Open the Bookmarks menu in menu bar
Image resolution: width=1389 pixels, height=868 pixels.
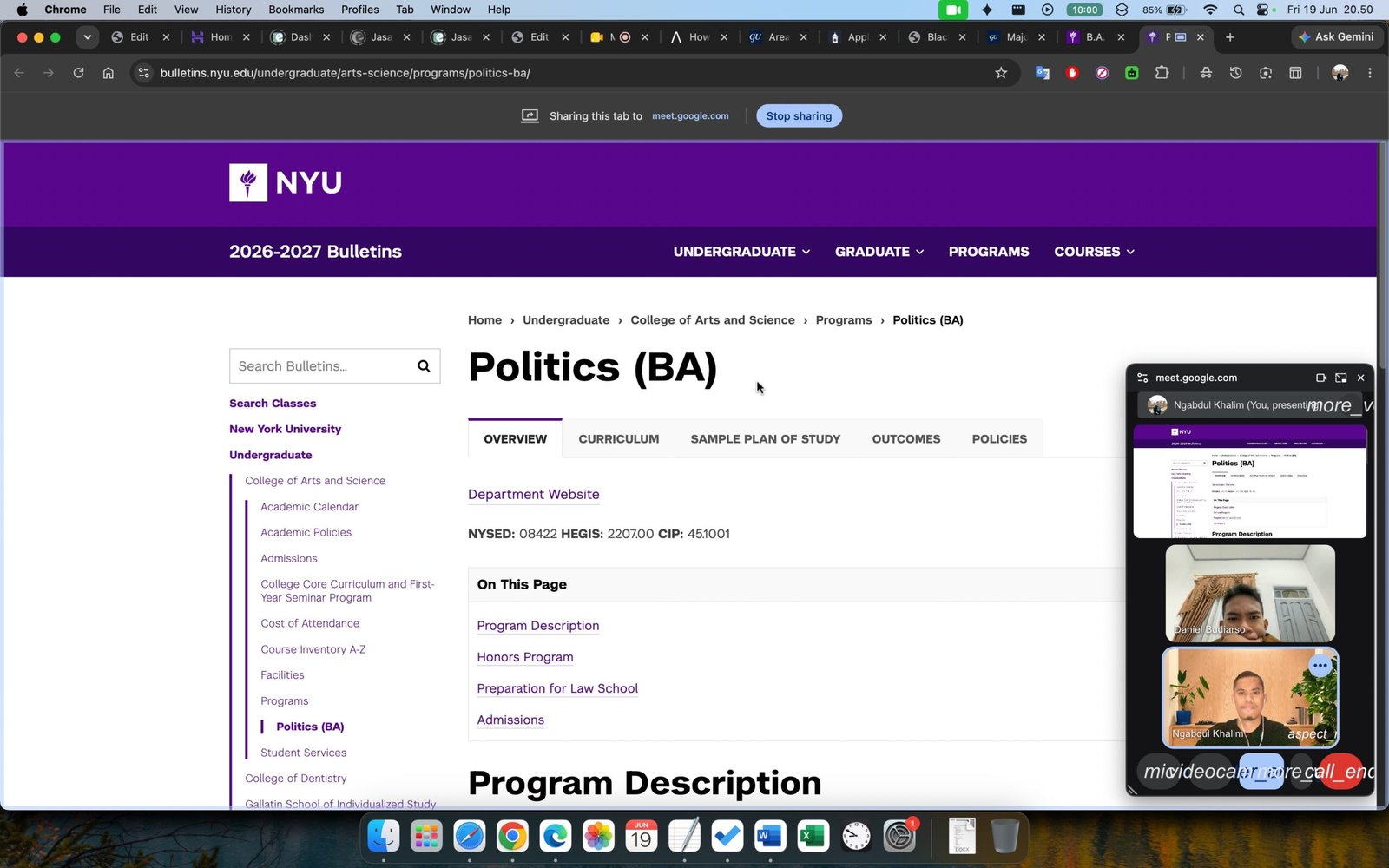tap(296, 10)
